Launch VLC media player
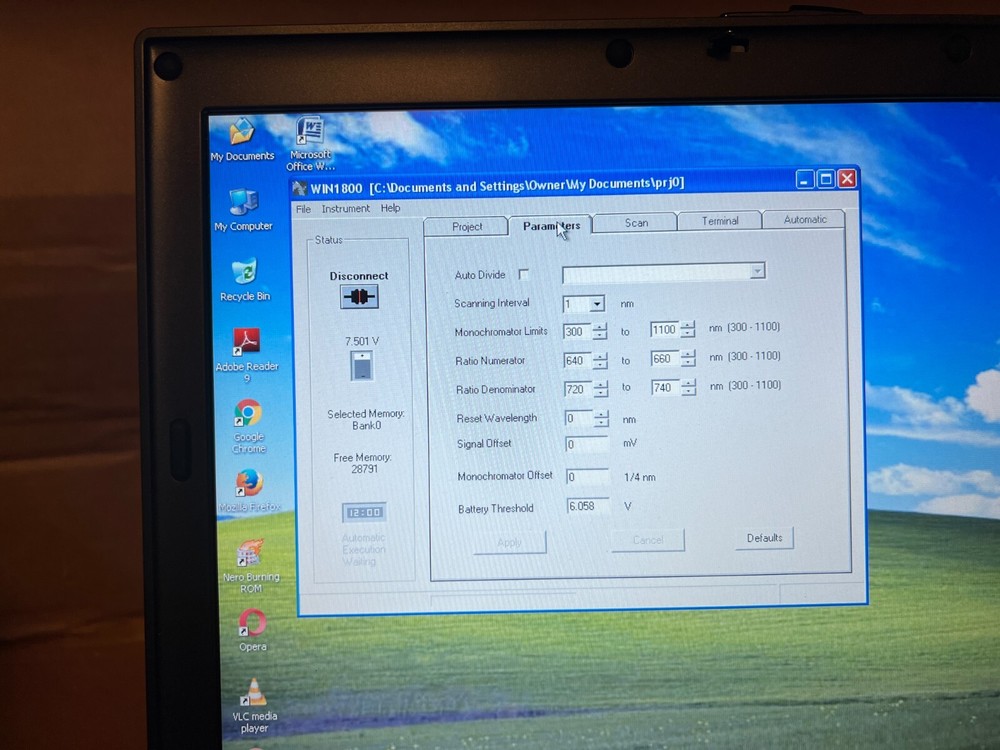Image resolution: width=1000 pixels, height=750 pixels. click(255, 692)
